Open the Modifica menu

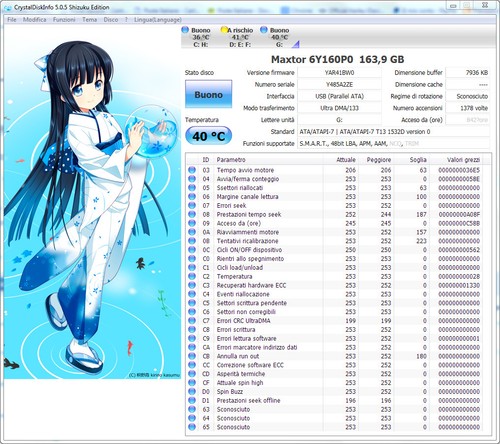[34, 20]
